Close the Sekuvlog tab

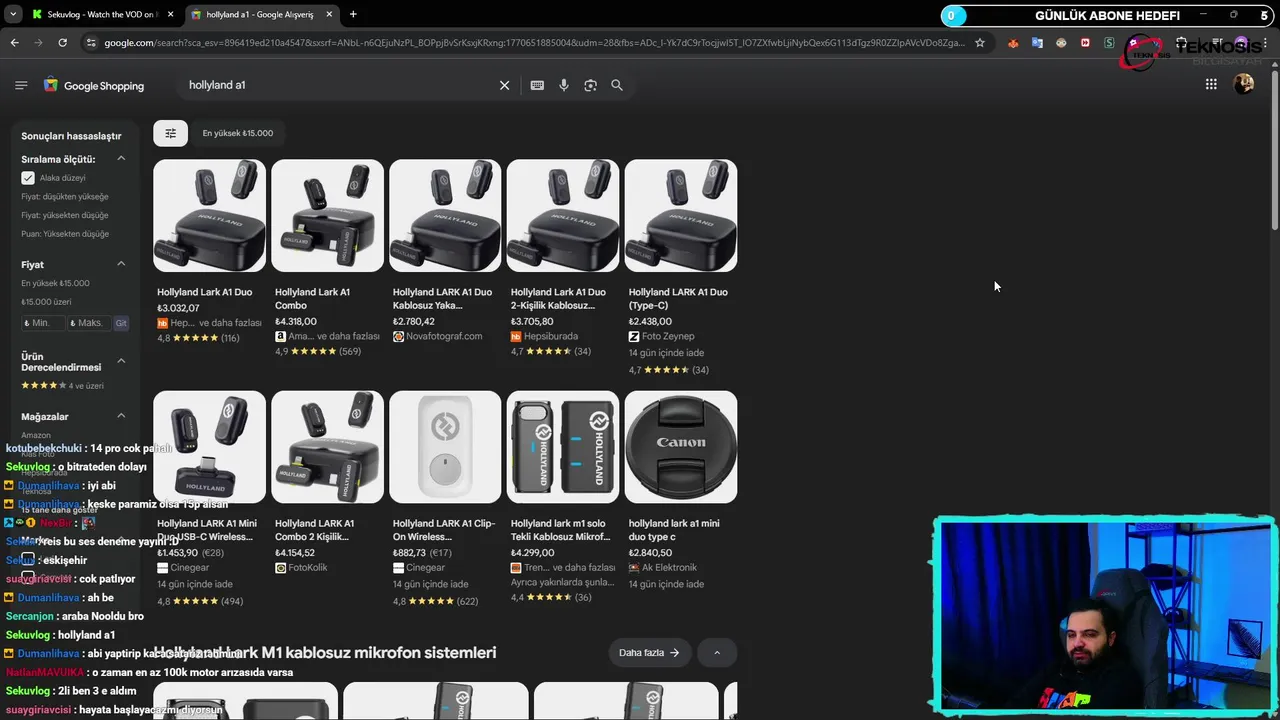pos(170,14)
